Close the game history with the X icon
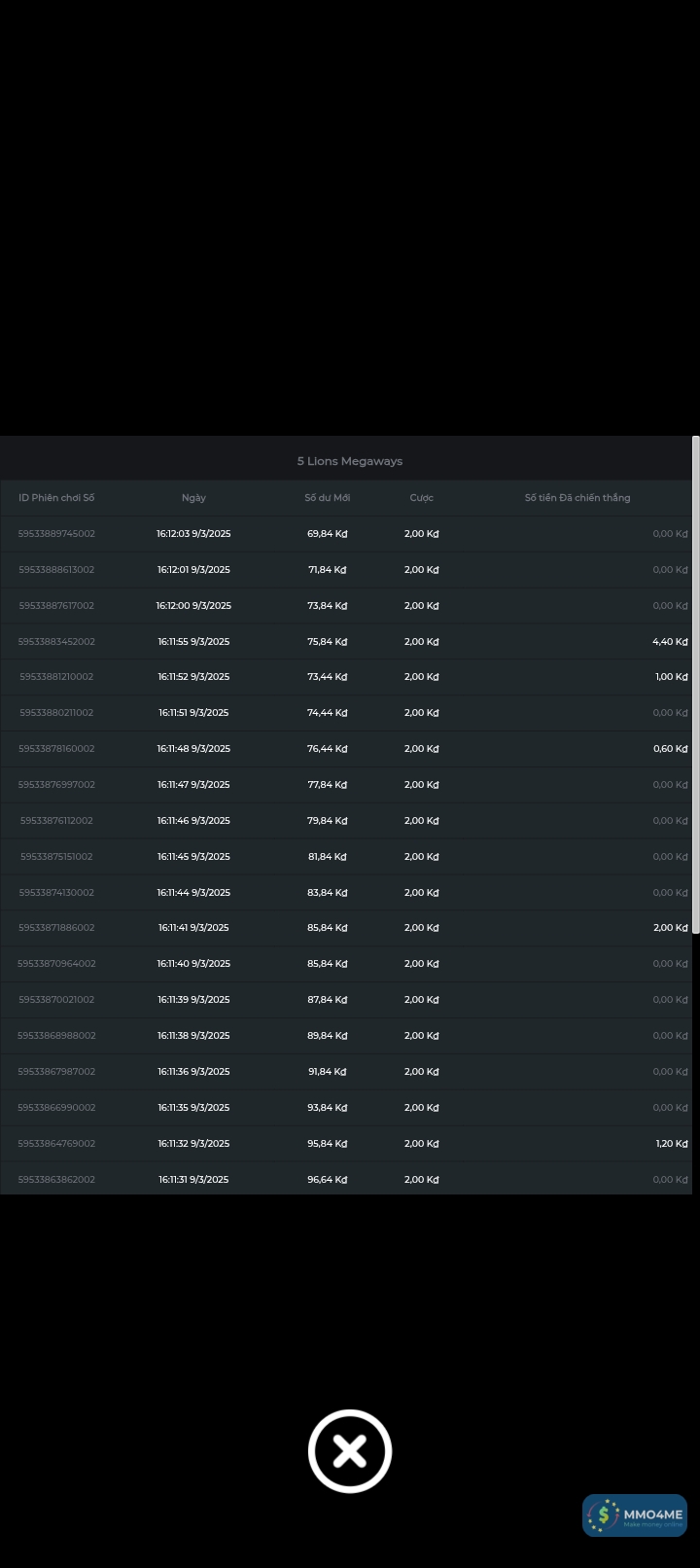700x1568 pixels. point(350,1450)
